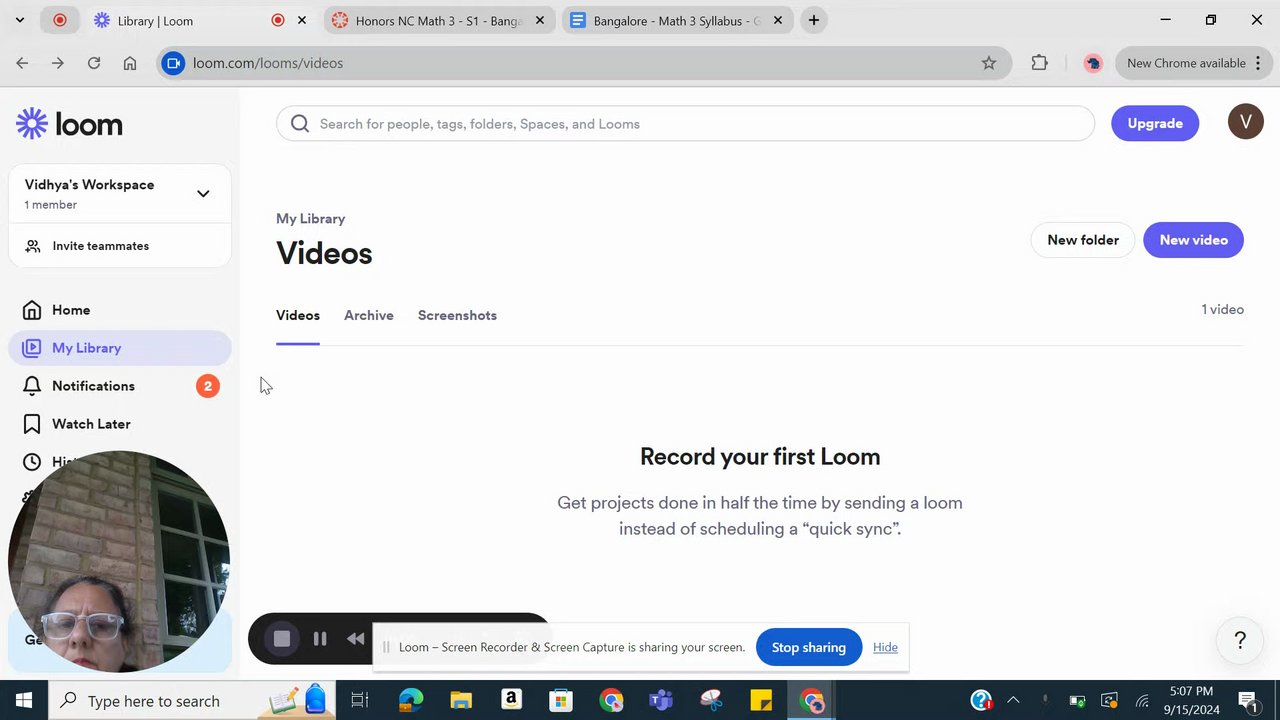Open the help question mark button

1240,640
